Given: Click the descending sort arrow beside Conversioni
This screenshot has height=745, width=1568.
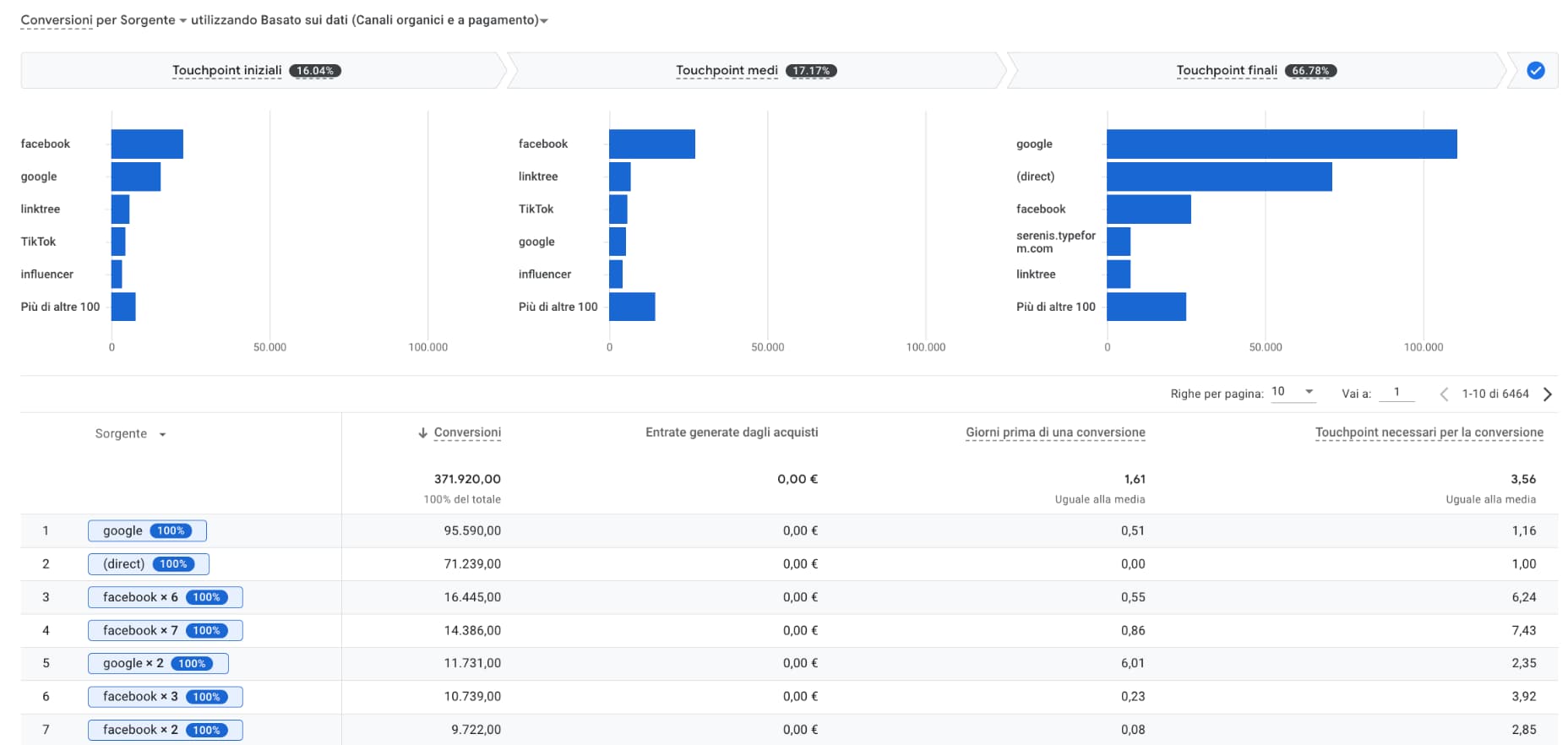Looking at the screenshot, I should coord(422,433).
